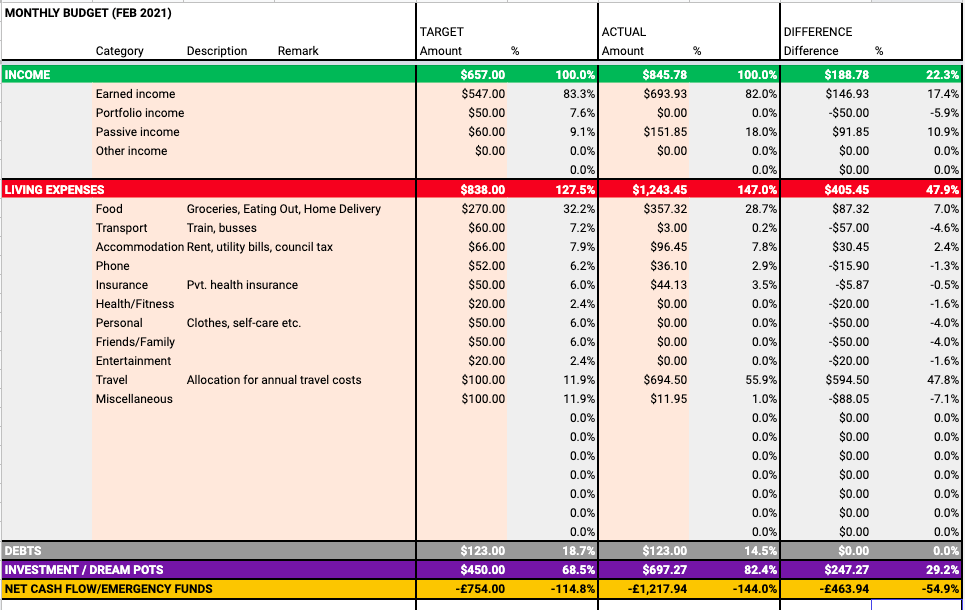Screen dimensions: 965x610
Task: Click the Entertainment category cell
Action: click(134, 361)
